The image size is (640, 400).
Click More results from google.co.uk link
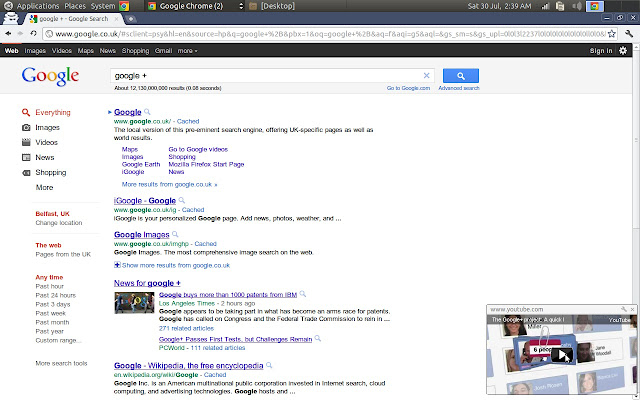click(169, 184)
